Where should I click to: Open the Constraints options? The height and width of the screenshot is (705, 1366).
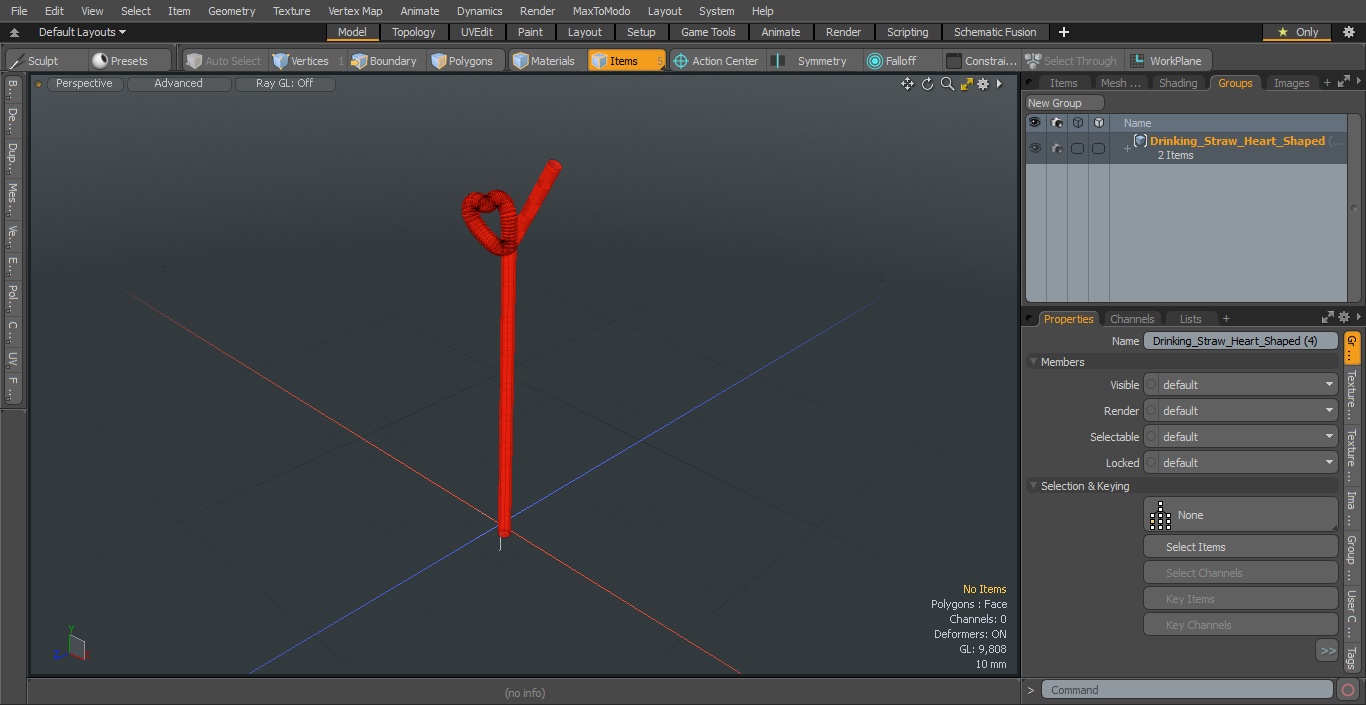point(982,61)
